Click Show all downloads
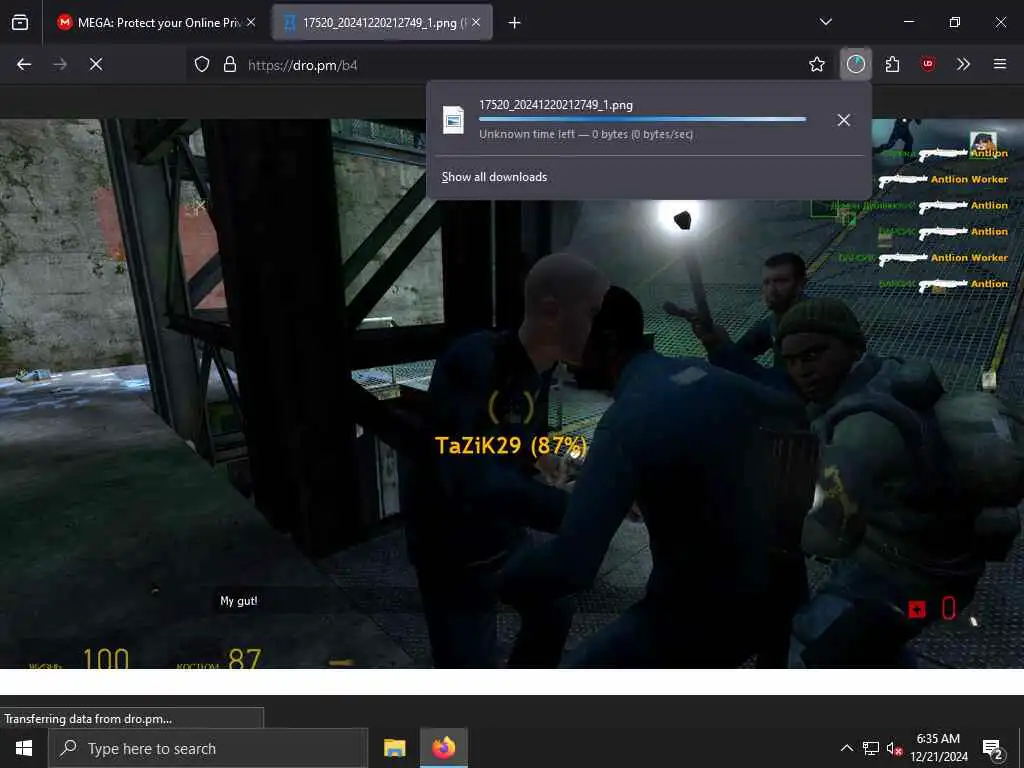This screenshot has width=1024, height=768. [494, 177]
